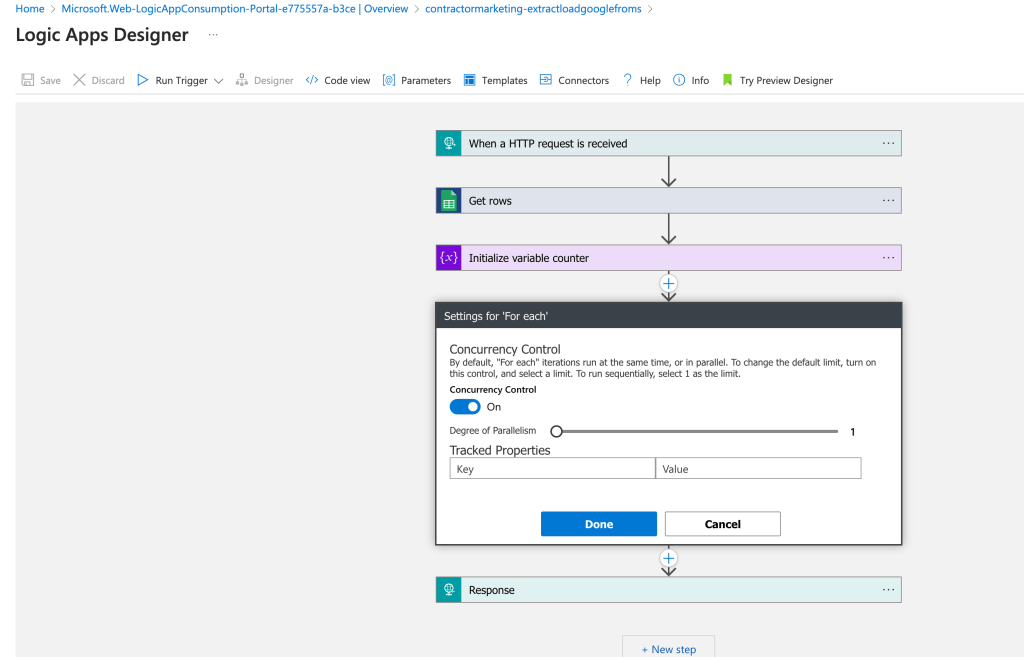Expand the Get rows step
1024x657 pixels.
[669, 200]
